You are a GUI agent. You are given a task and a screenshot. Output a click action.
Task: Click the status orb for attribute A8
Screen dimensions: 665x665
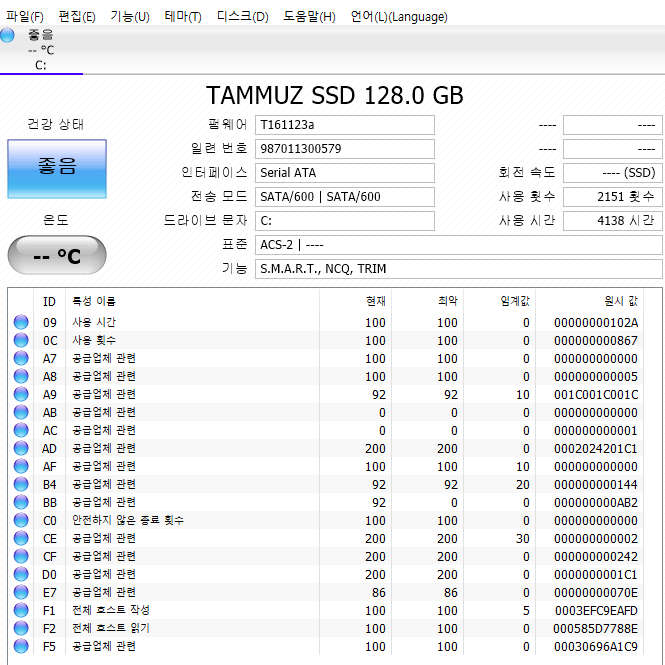click(x=21, y=376)
